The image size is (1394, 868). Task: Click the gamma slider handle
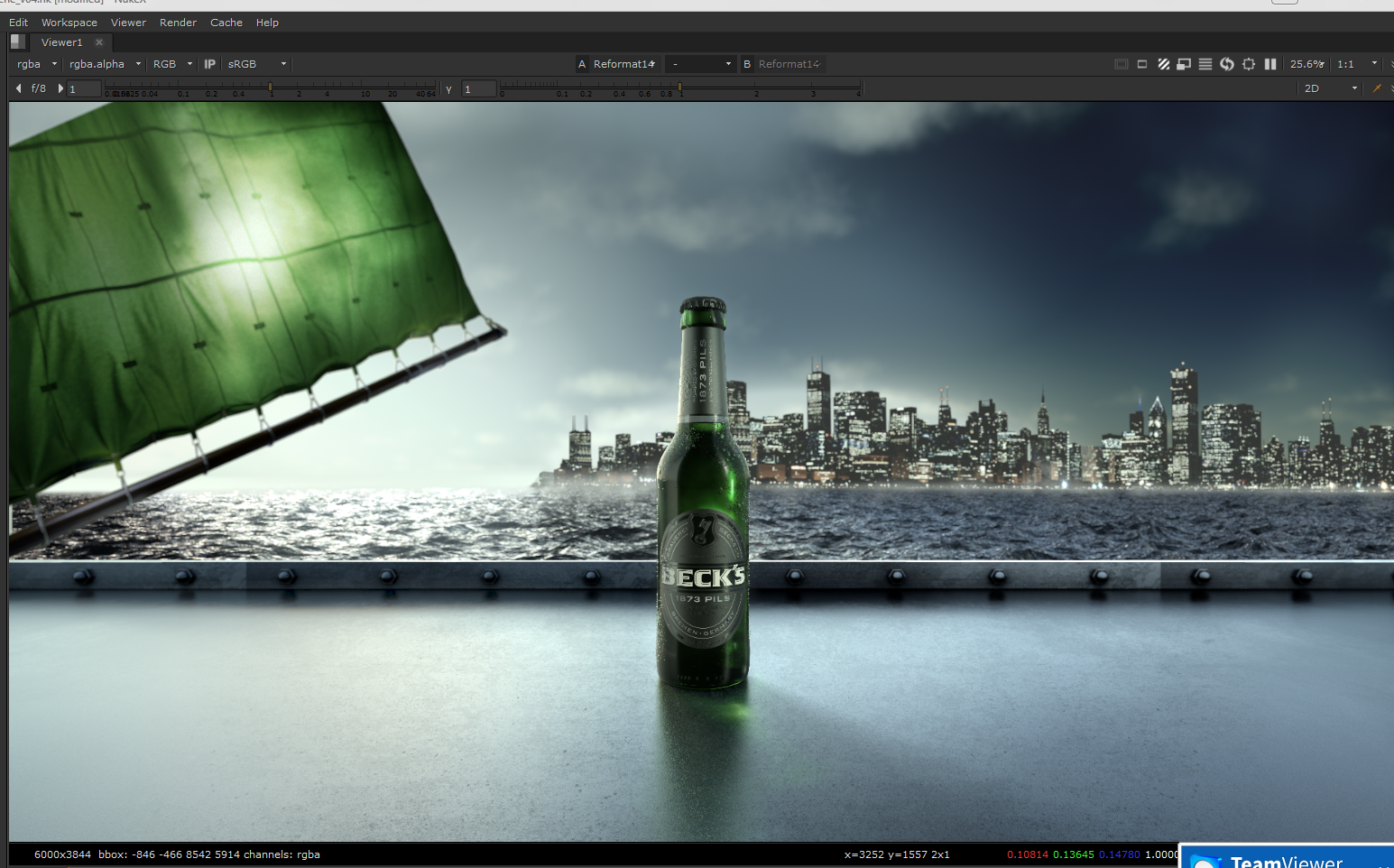[680, 88]
